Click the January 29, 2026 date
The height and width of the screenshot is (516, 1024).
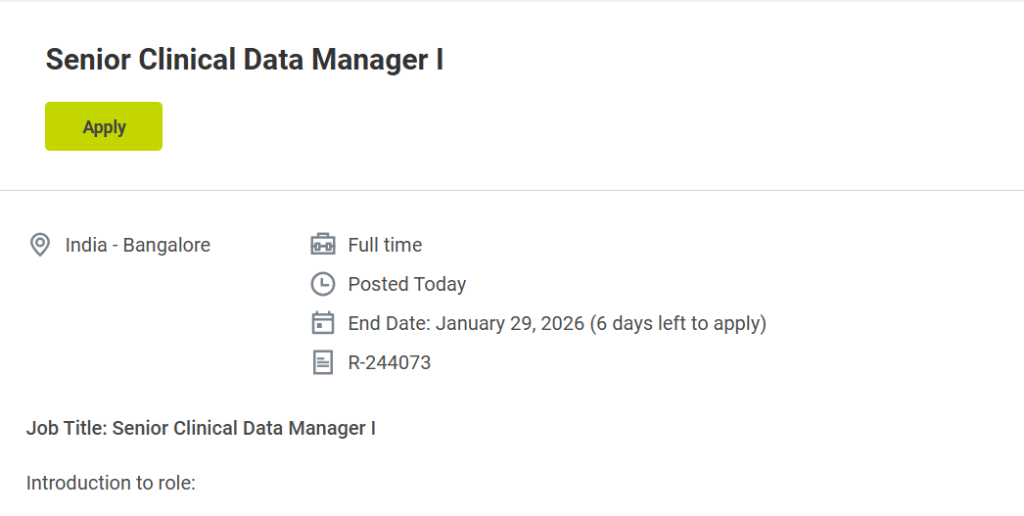pyautogui.click(x=510, y=323)
